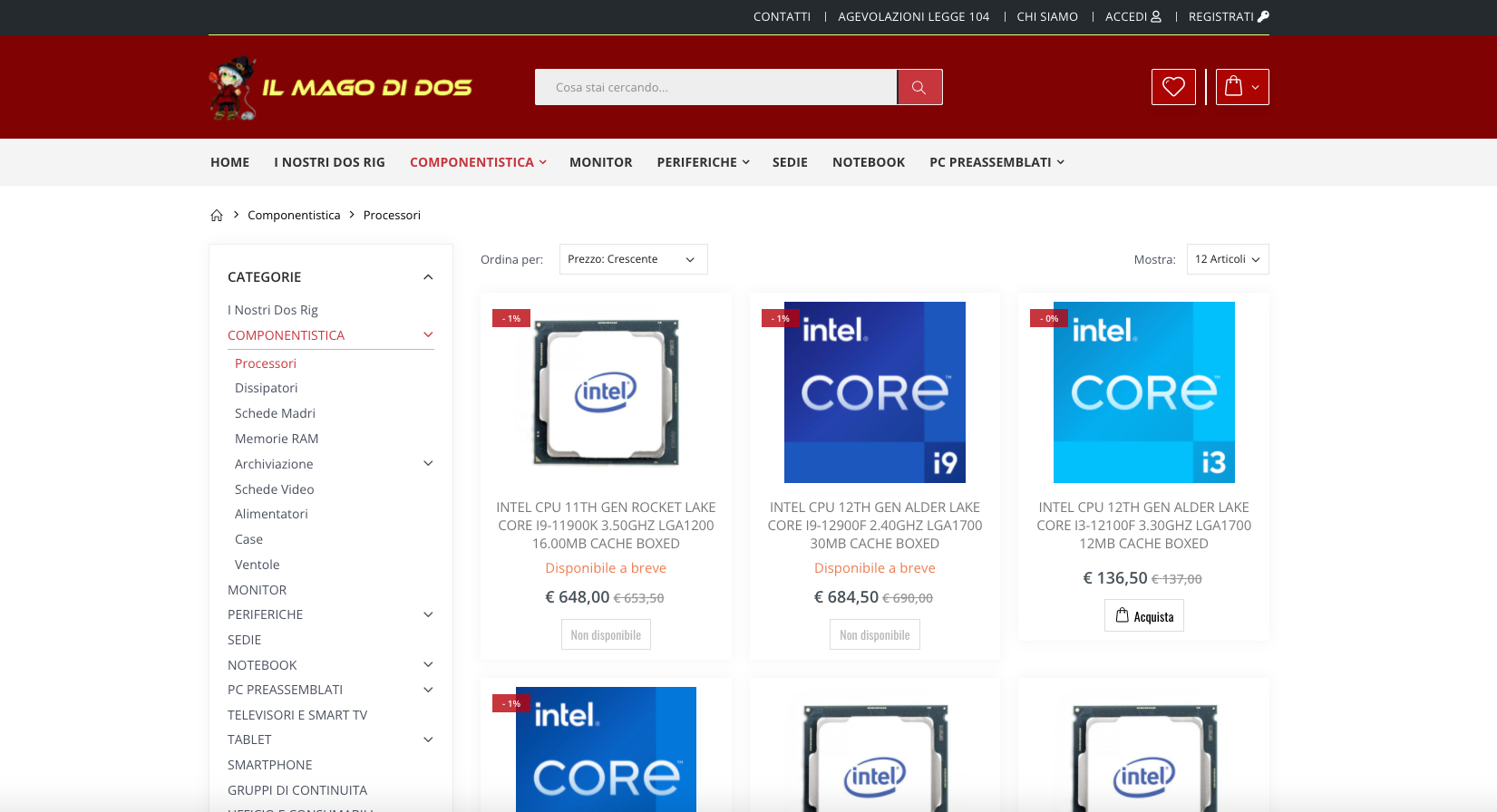Open SMARTPHONE sidebar category
The image size is (1497, 812).
tap(269, 765)
